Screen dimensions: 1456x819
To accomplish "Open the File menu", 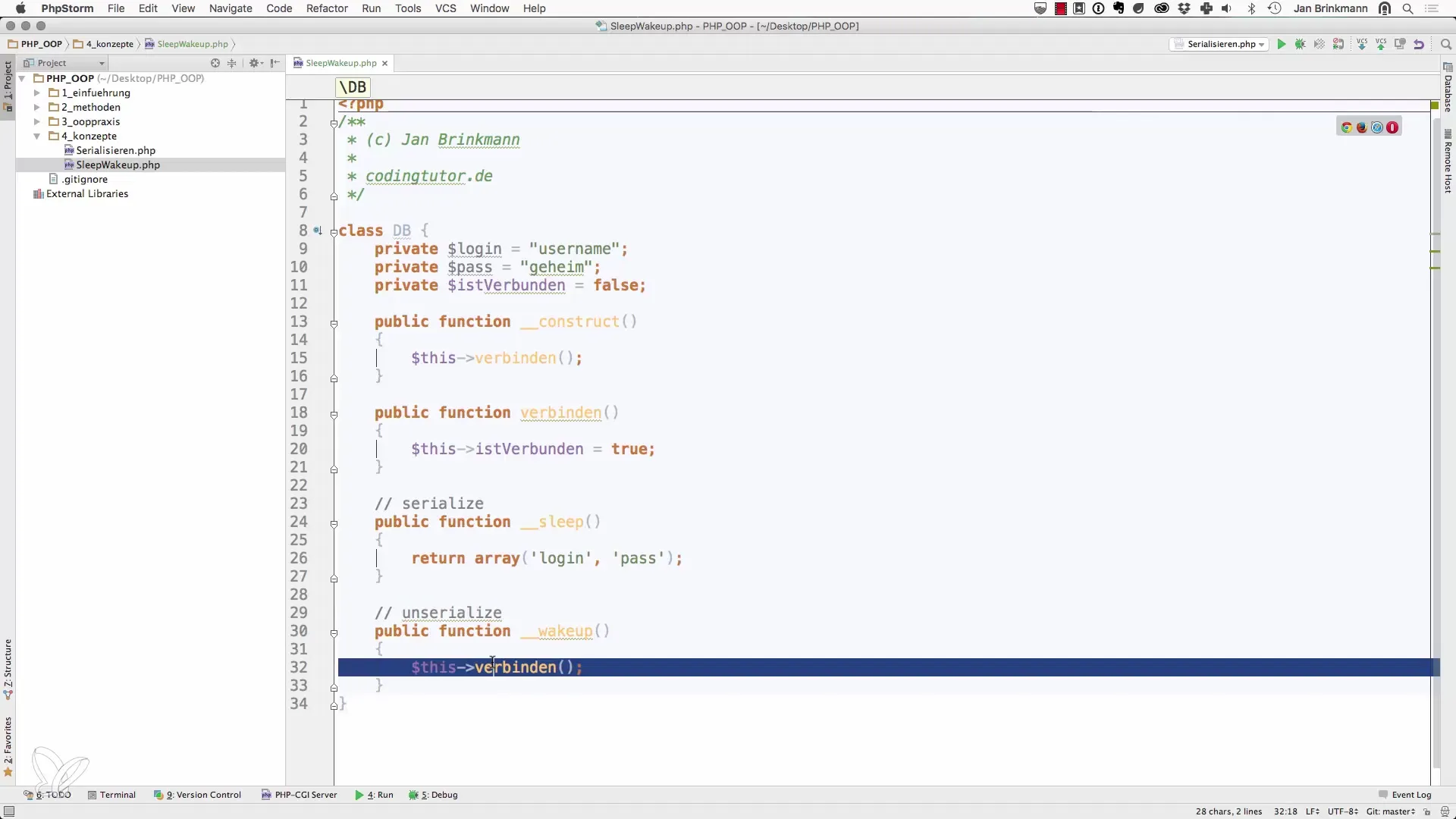I will 116,8.
